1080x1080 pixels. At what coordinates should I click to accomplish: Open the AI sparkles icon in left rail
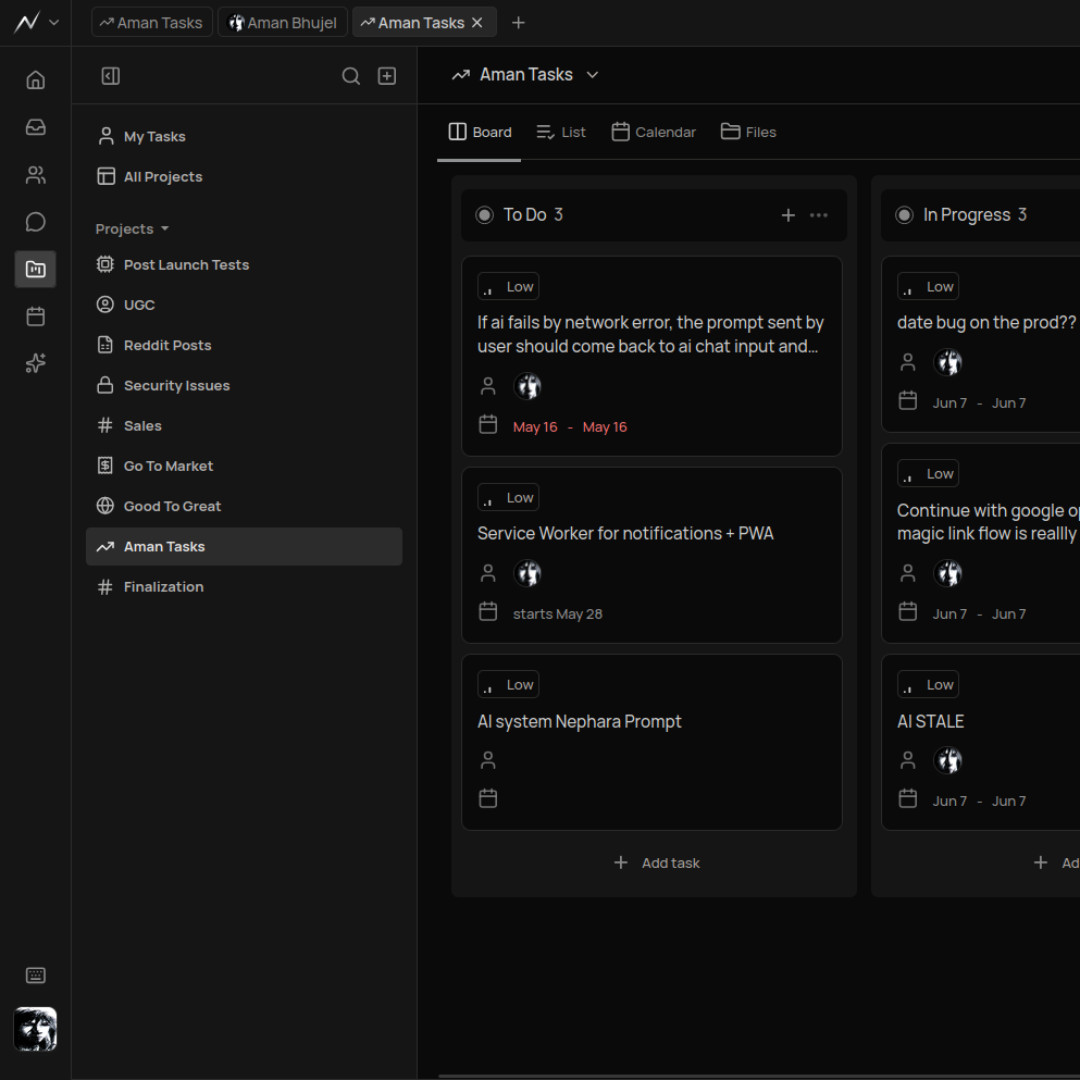(x=35, y=363)
